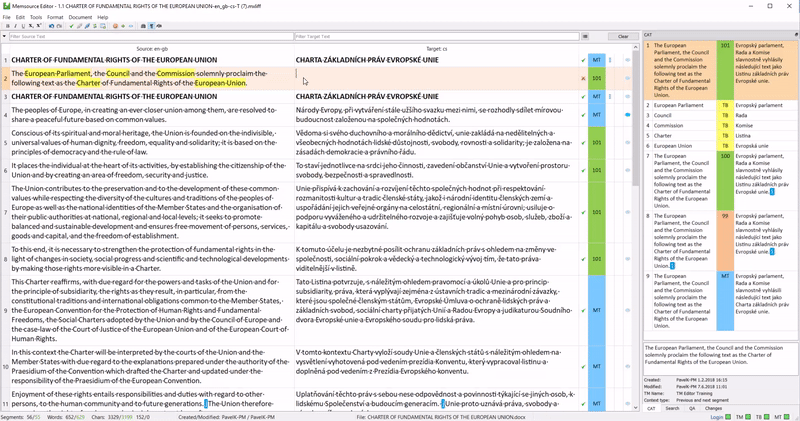Open the Help menu
This screenshot has height=421, width=800.
tap(103, 17)
